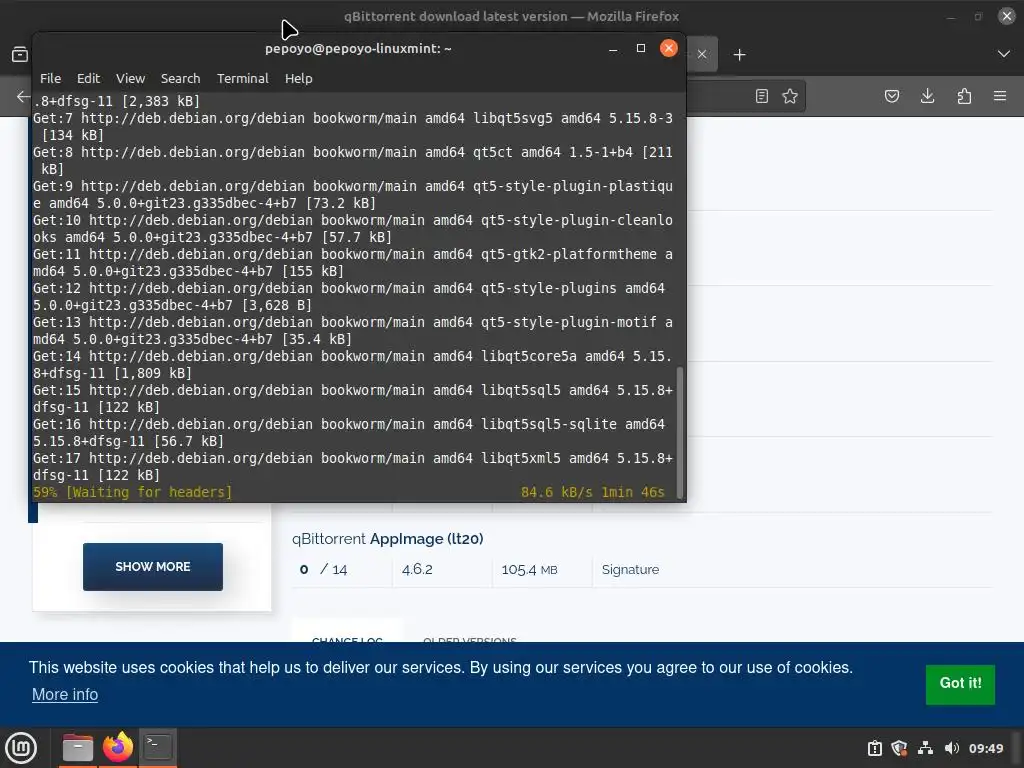The height and width of the screenshot is (768, 1024).
Task: Accept cookies with Got it! button
Action: [960, 684]
